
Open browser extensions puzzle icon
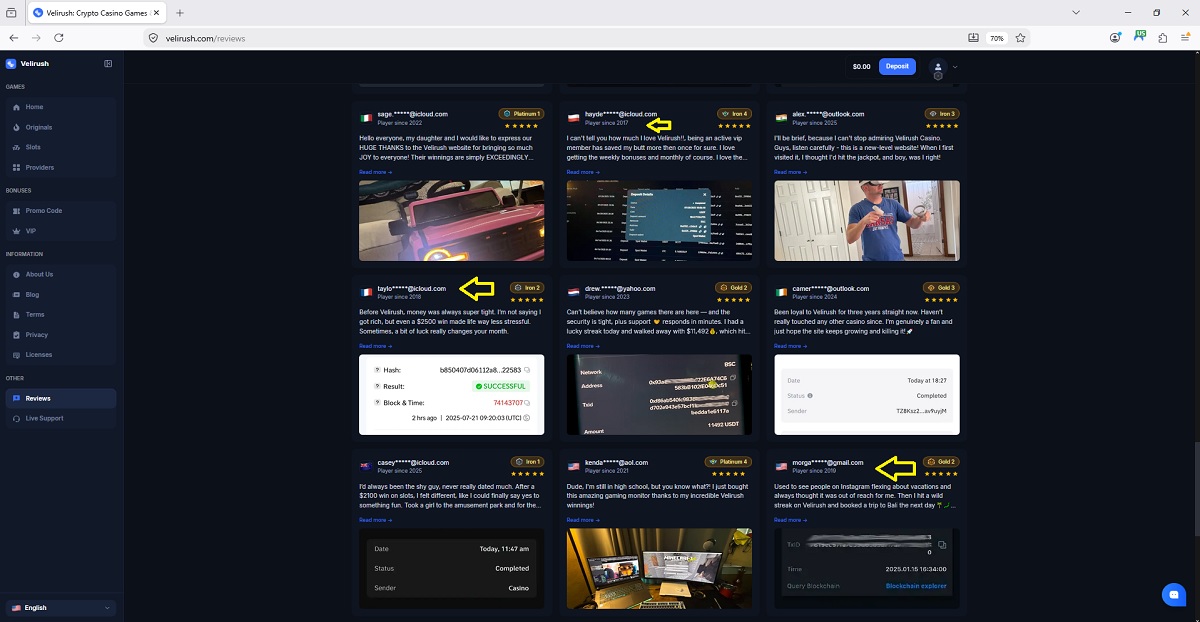pyautogui.click(x=1163, y=38)
